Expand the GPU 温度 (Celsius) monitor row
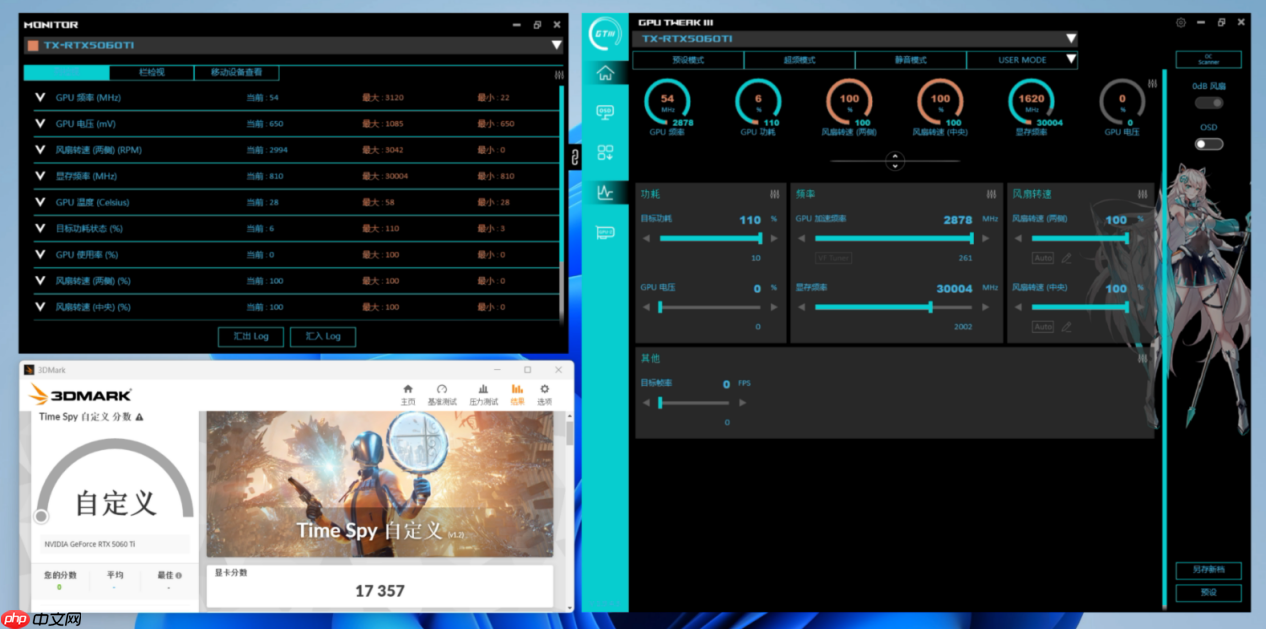The image size is (1266, 629). [40, 202]
